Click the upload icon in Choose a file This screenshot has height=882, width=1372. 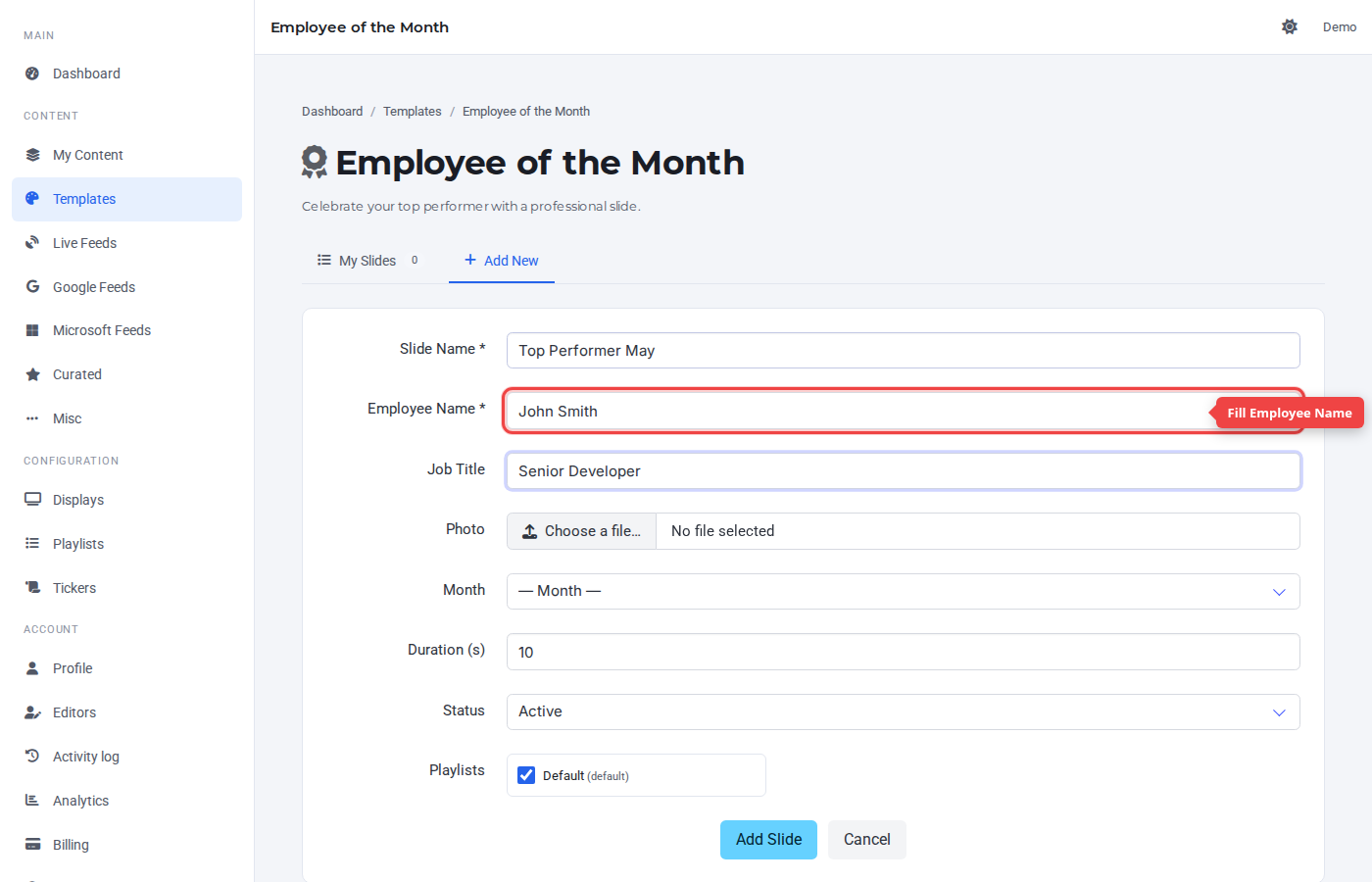click(x=529, y=531)
